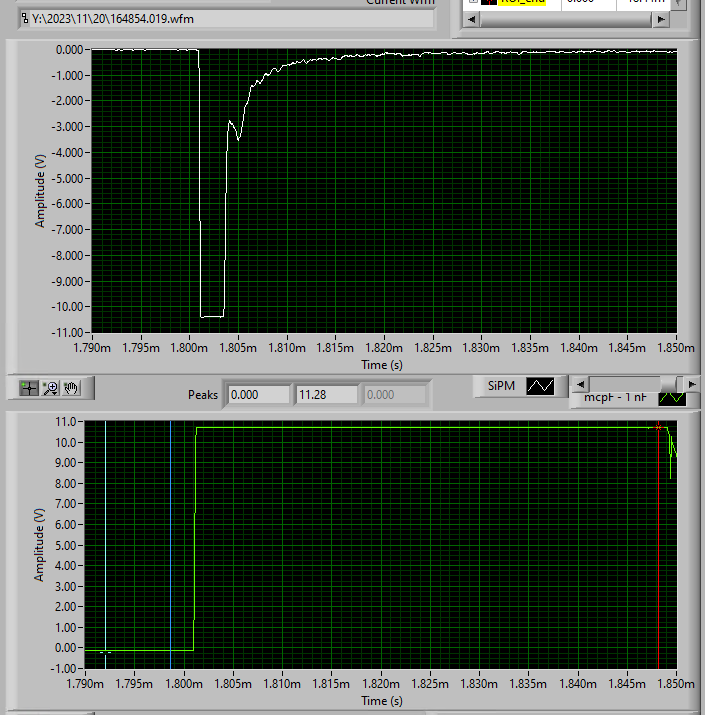Click the green mcpF plot legend icon
Viewport: 705px width, 715px height.
(672, 398)
